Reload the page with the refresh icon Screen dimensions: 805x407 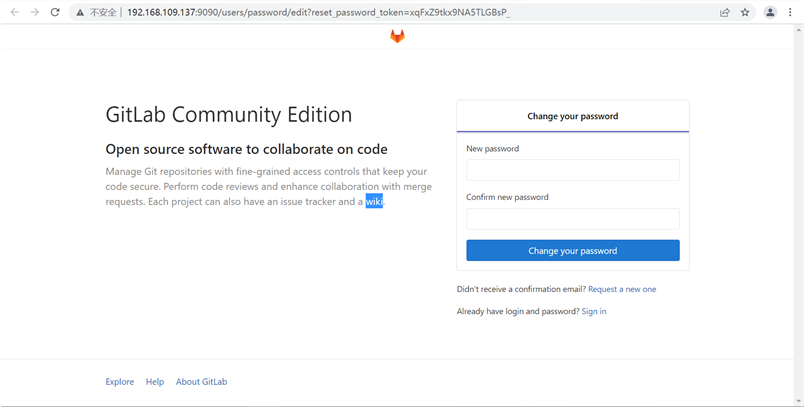click(x=55, y=12)
